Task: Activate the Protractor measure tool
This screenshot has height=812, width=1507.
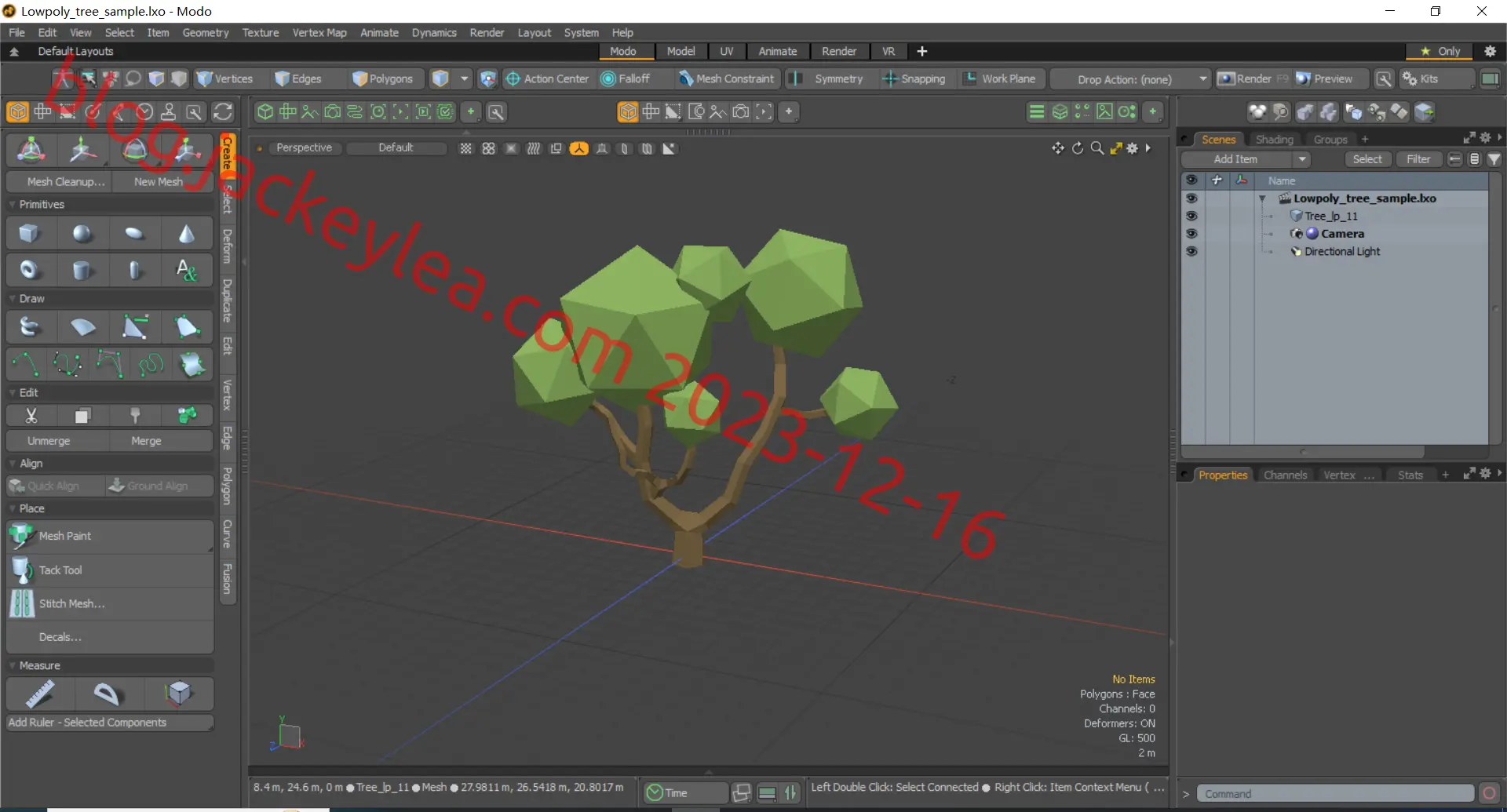Action: click(x=108, y=694)
